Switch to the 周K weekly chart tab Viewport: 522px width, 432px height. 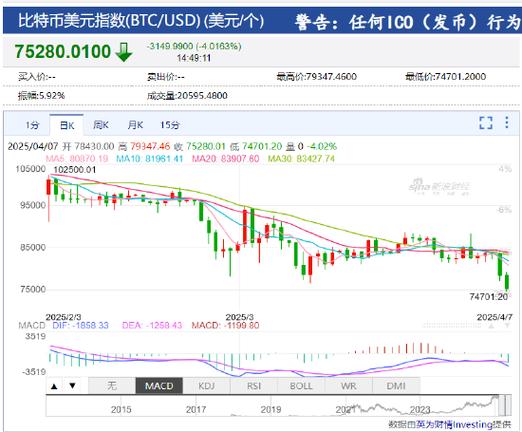101,125
